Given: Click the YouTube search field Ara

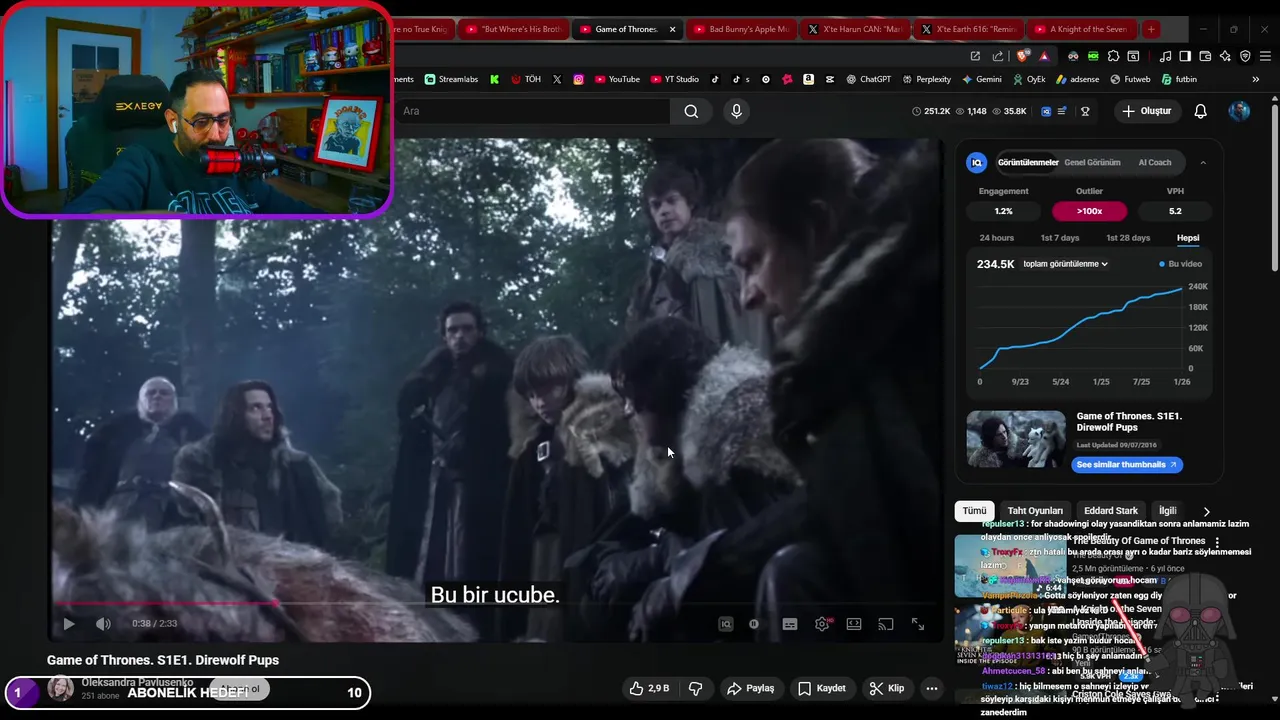Looking at the screenshot, I should pyautogui.click(x=530, y=111).
